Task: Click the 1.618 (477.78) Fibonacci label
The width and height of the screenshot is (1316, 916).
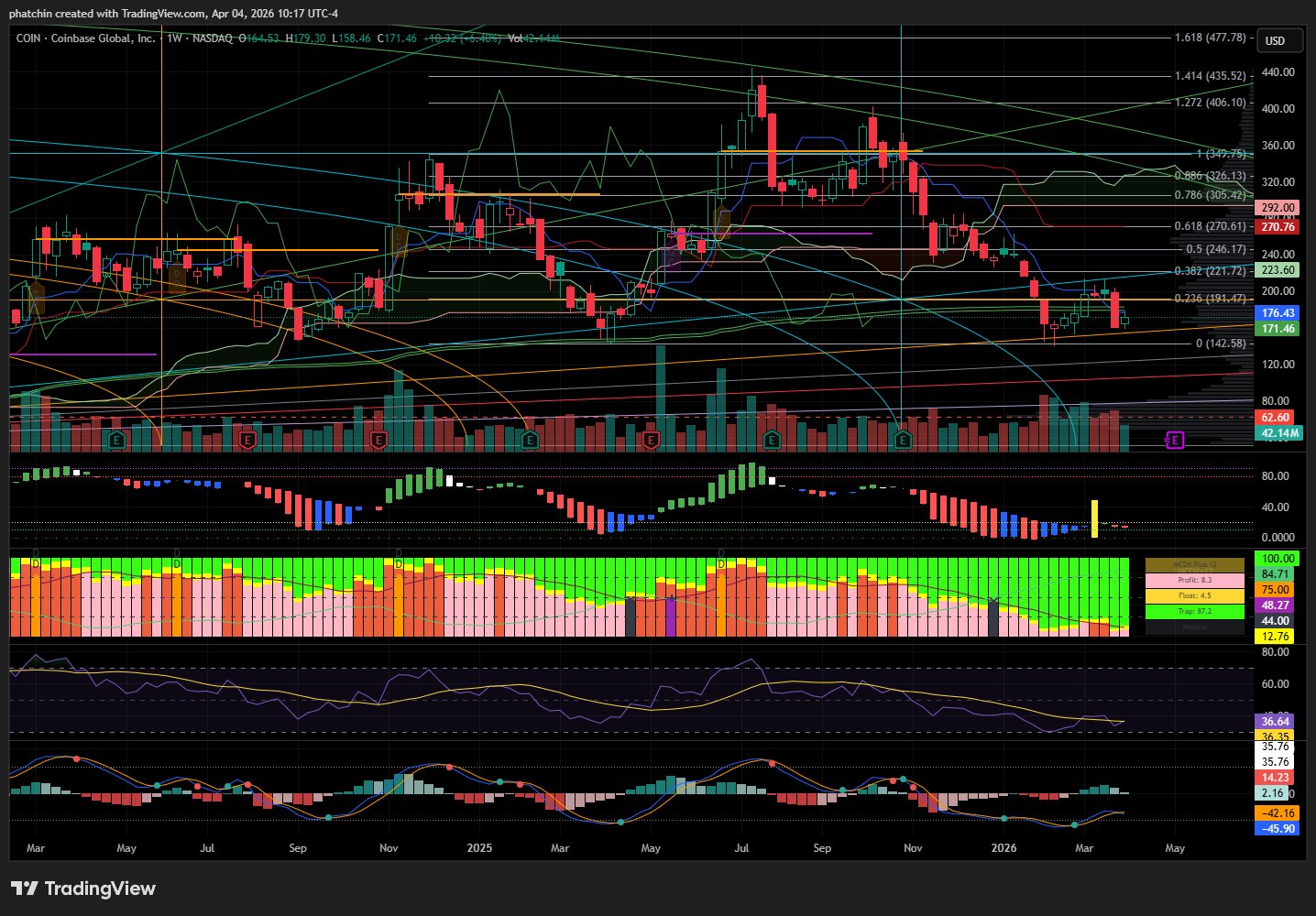Action: [1210, 38]
